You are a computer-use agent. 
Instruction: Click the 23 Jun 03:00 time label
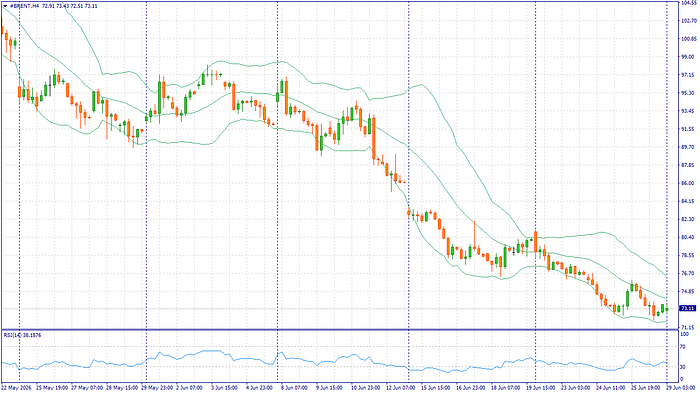[x=576, y=388]
